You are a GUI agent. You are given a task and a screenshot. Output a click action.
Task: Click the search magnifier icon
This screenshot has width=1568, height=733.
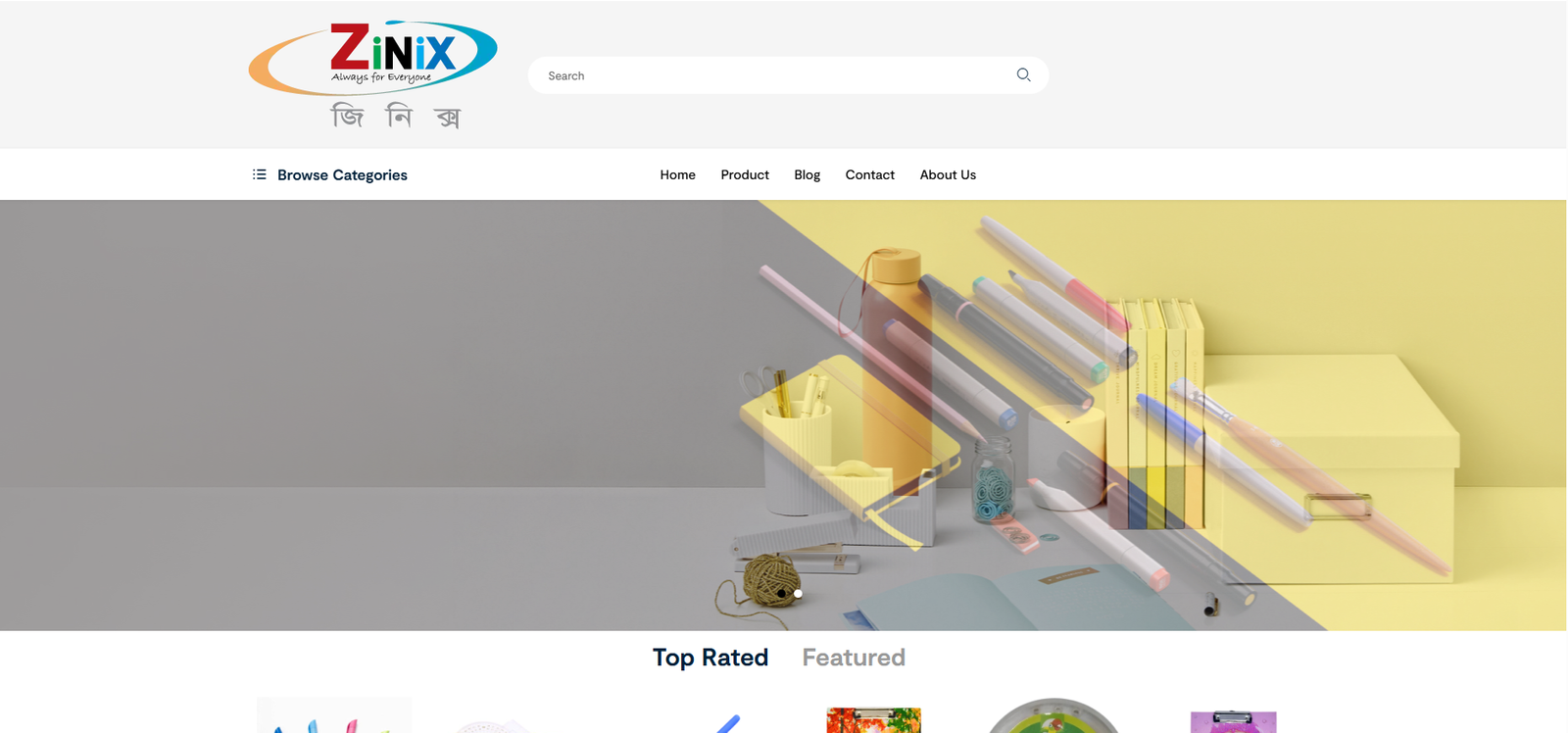click(x=1023, y=74)
